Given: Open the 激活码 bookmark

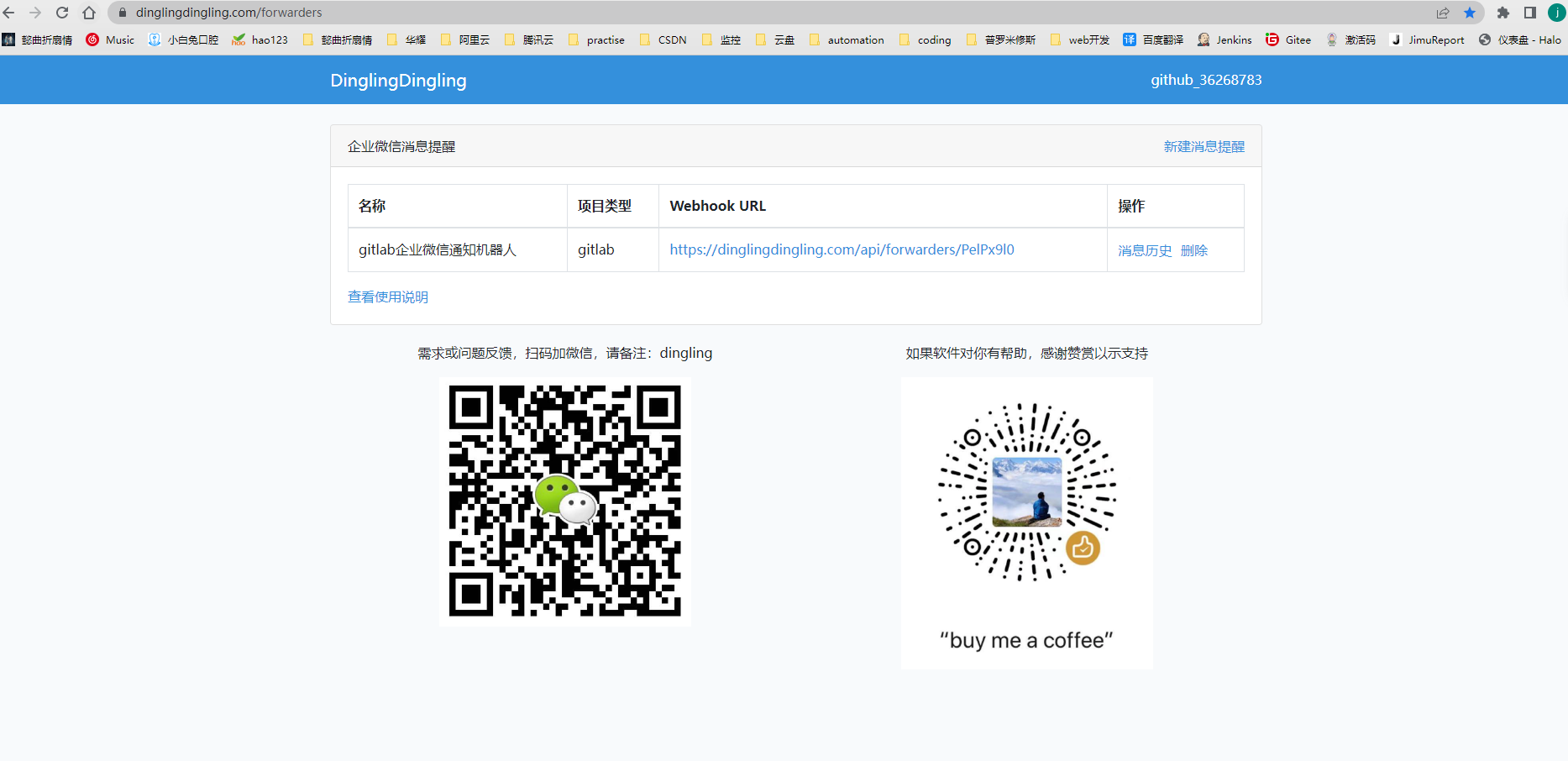Looking at the screenshot, I should pyautogui.click(x=1350, y=39).
